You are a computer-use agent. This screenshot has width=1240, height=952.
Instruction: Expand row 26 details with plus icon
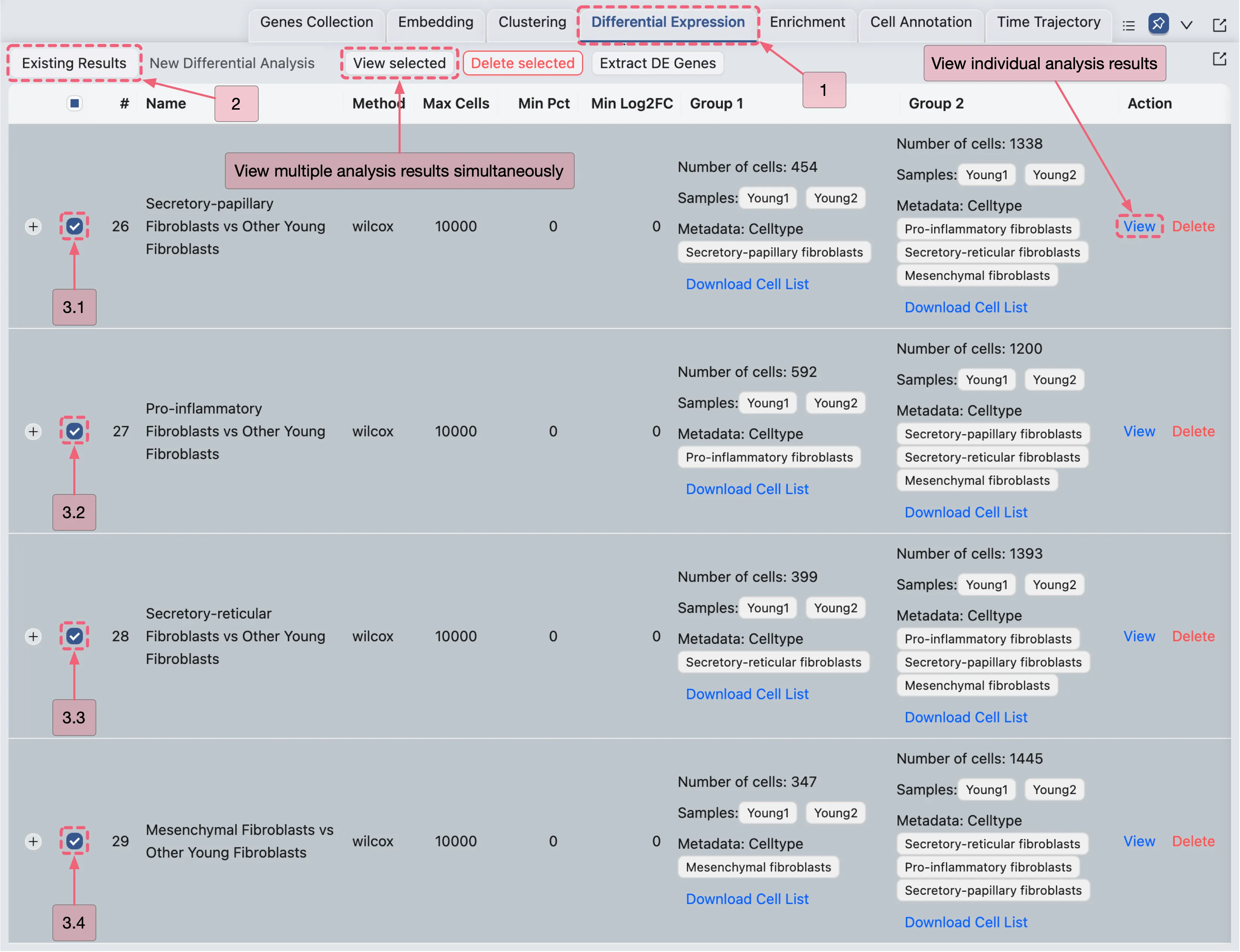click(x=33, y=227)
